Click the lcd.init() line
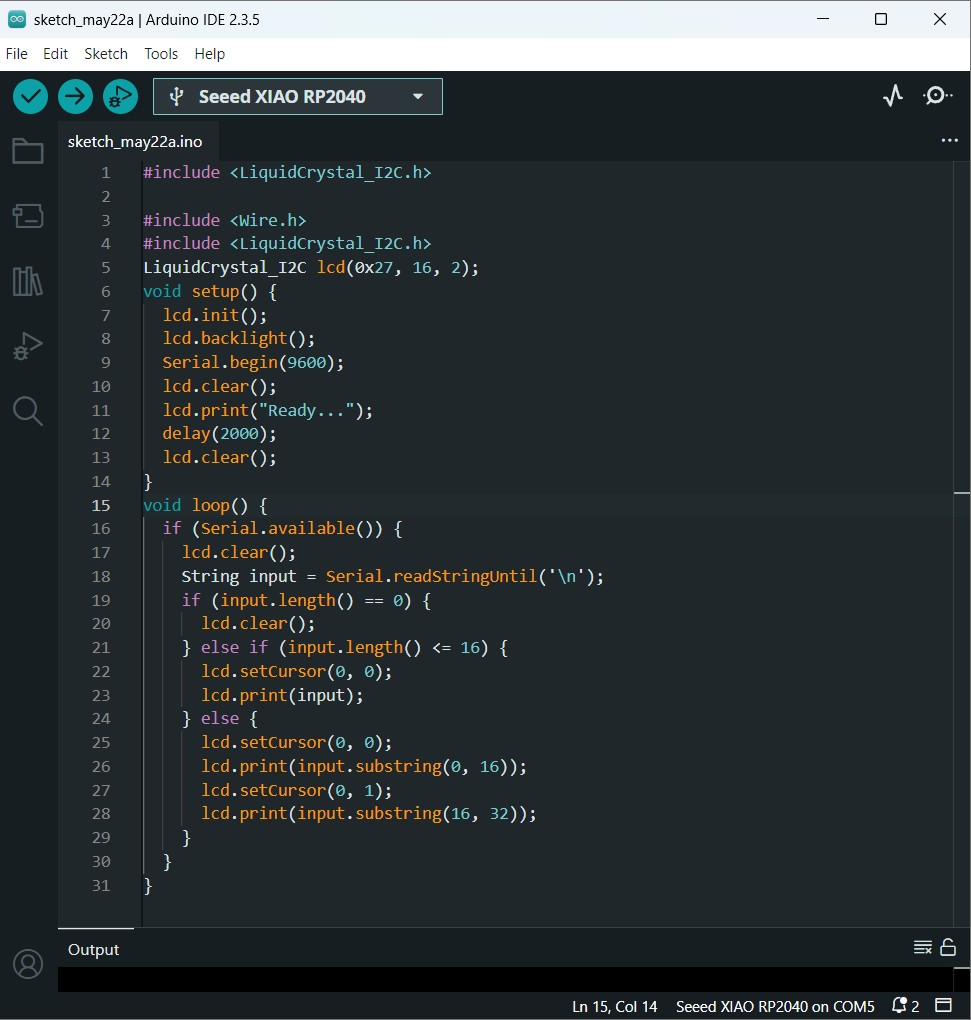971x1020 pixels. [x=215, y=315]
